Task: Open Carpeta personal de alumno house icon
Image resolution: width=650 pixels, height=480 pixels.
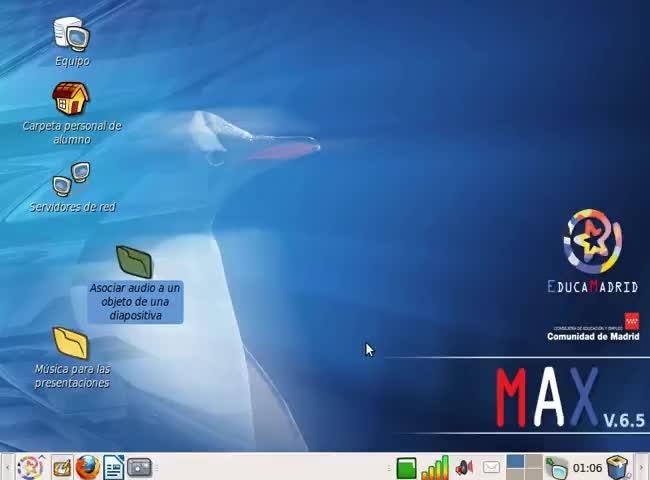Action: tap(70, 98)
